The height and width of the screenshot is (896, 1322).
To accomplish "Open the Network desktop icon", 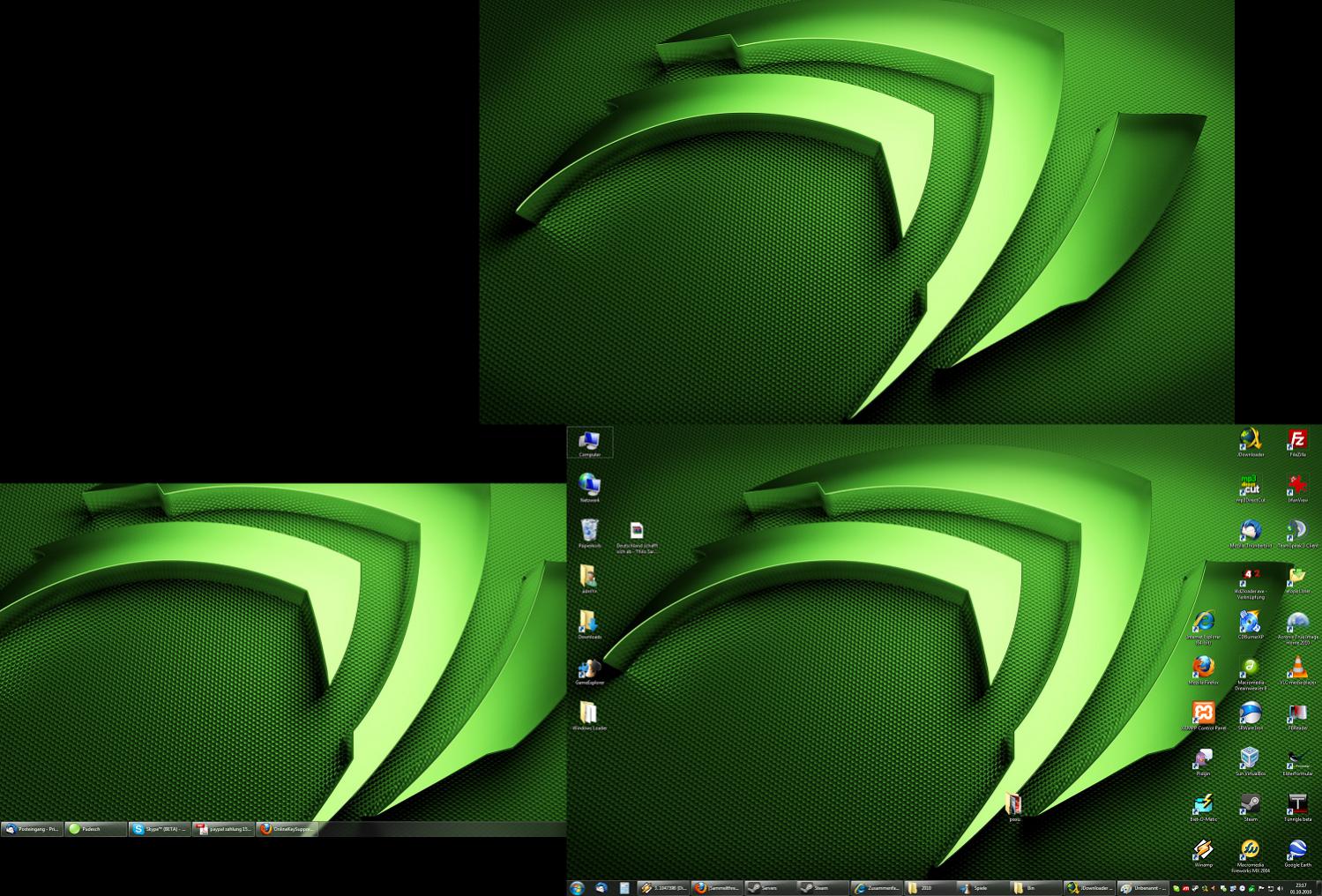I will point(589,488).
